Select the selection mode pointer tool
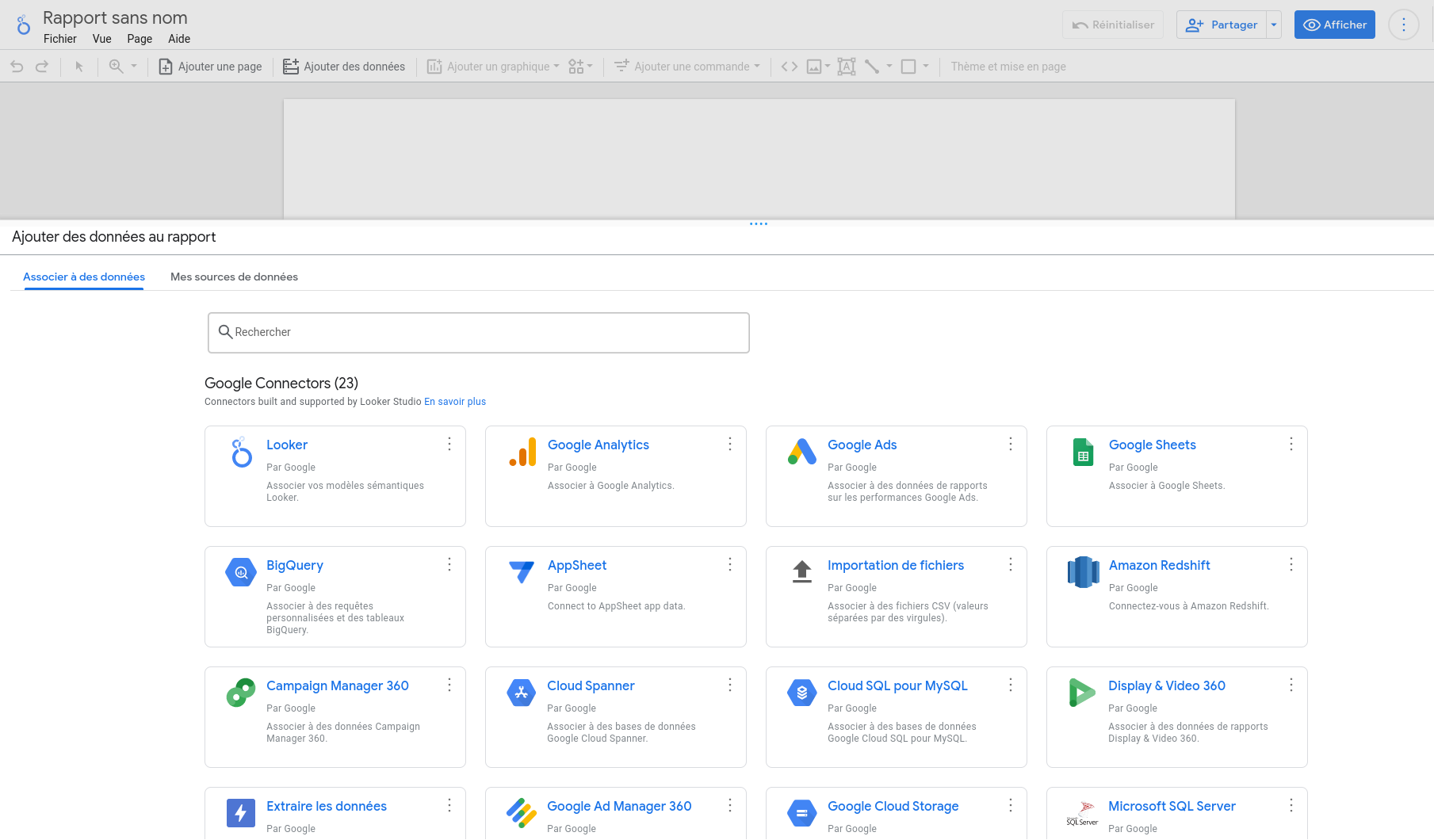This screenshot has width=1434, height=840. tap(79, 67)
